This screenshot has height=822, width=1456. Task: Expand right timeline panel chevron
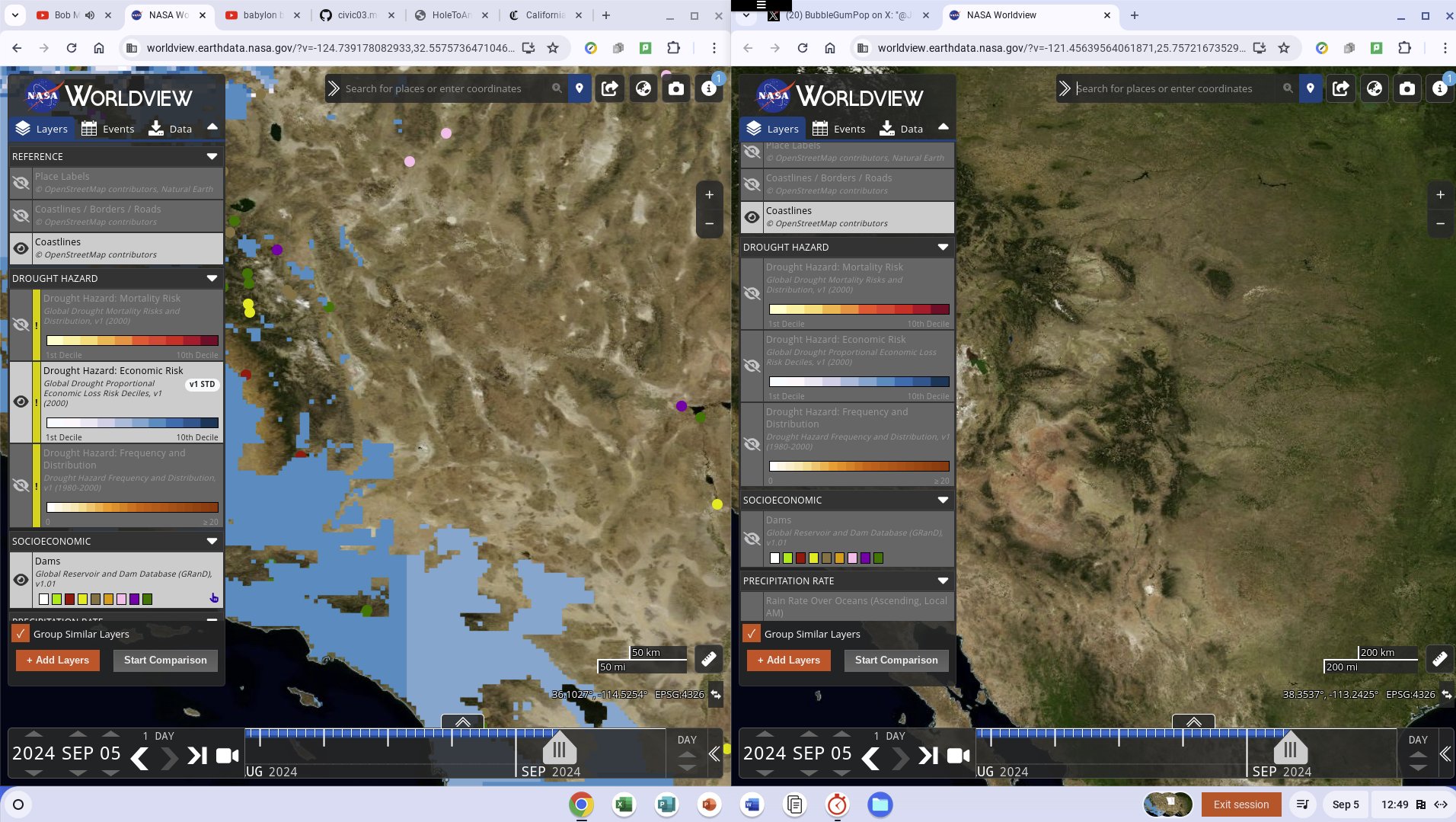click(x=1194, y=721)
